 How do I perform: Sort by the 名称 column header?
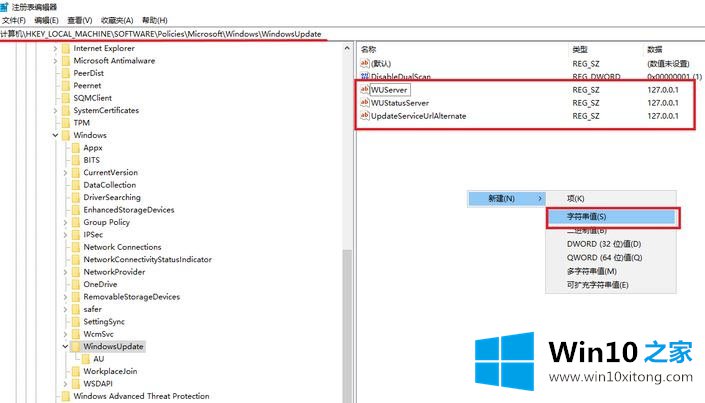pyautogui.click(x=368, y=49)
